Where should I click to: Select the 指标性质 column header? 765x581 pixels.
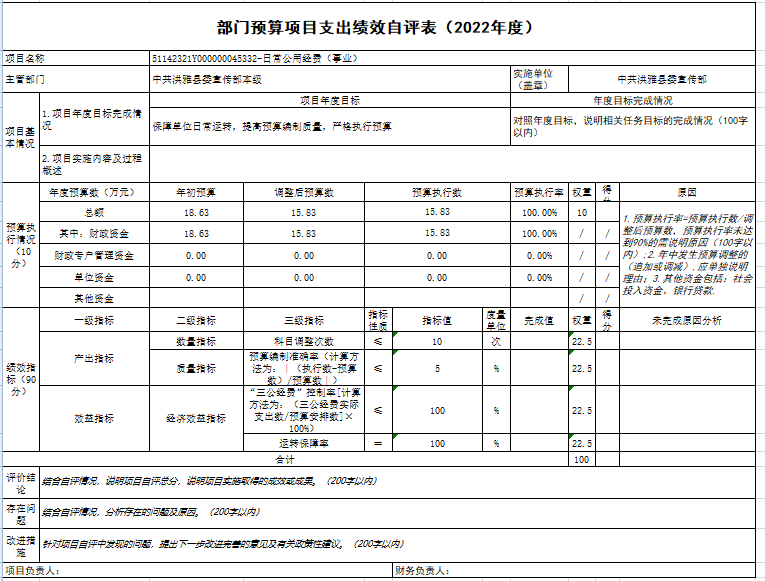coord(378,320)
